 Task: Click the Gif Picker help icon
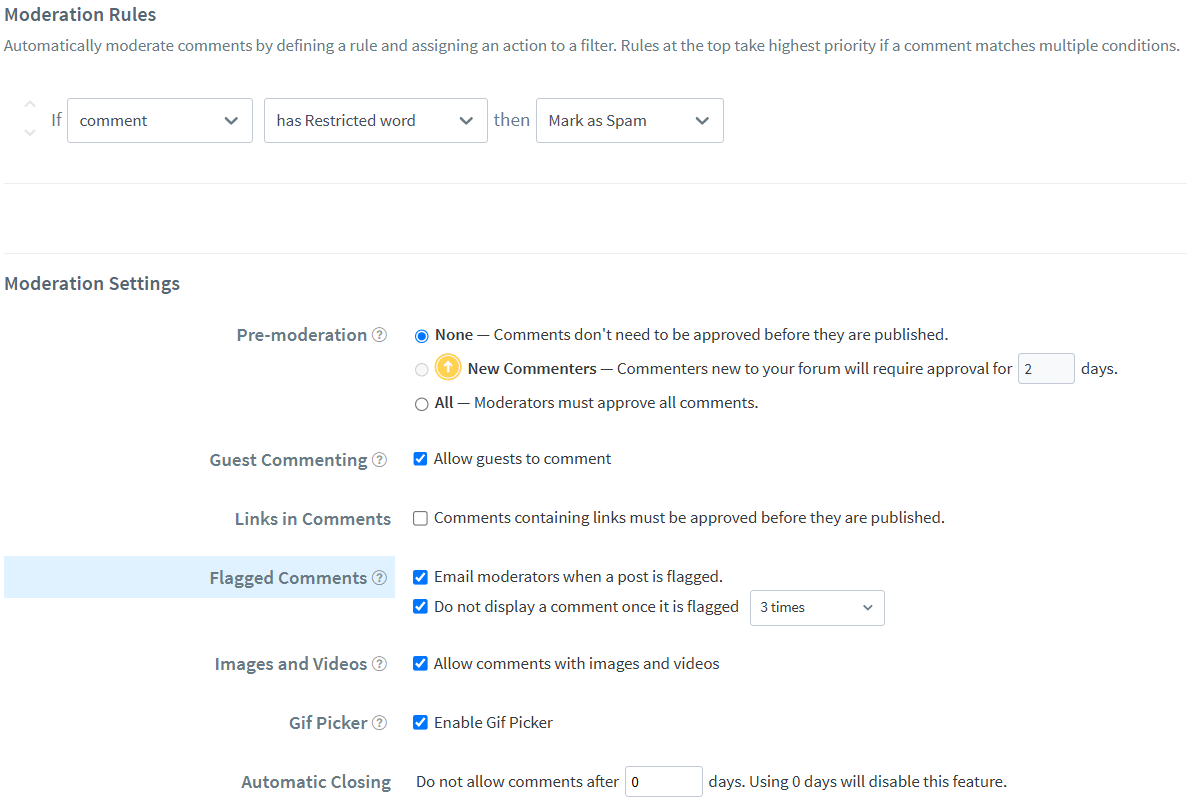tap(380, 723)
